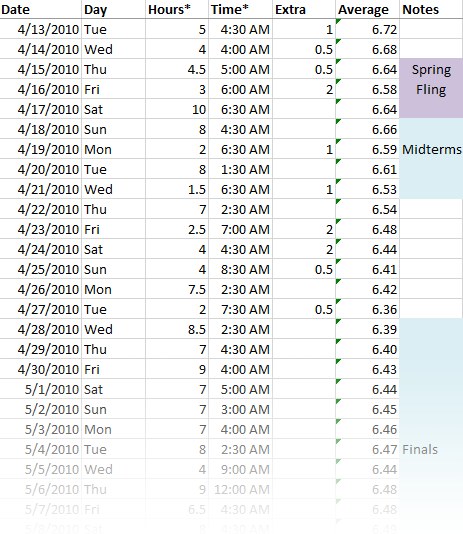This screenshot has width=463, height=534.
Task: Select the Hours* header cell
Action: [x=177, y=9]
